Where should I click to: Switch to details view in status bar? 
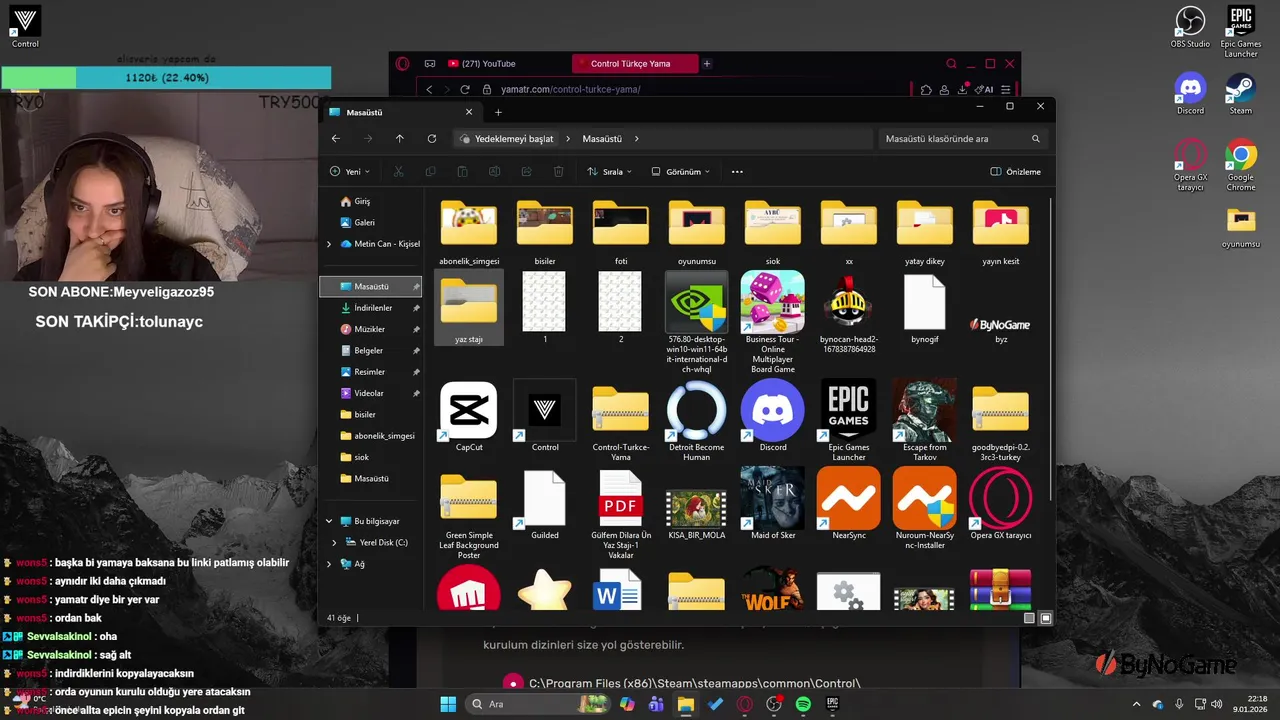[1029, 618]
